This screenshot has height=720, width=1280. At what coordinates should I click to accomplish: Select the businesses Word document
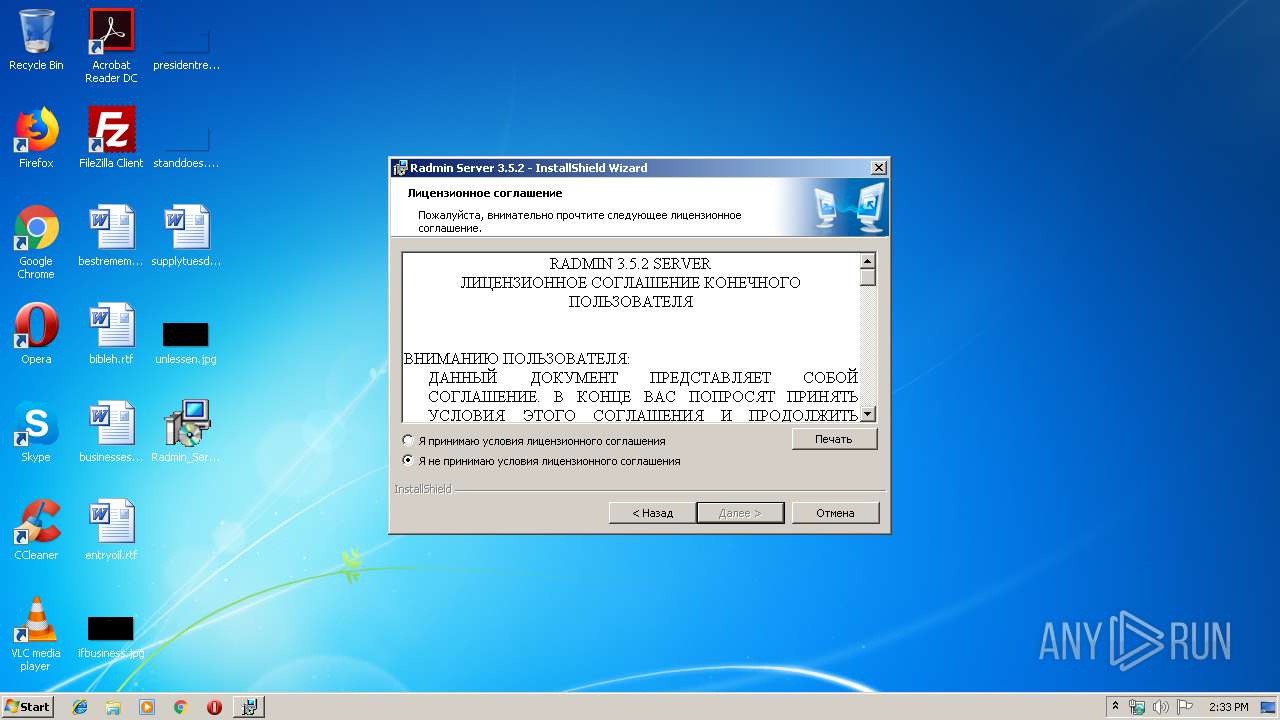[x=111, y=432]
